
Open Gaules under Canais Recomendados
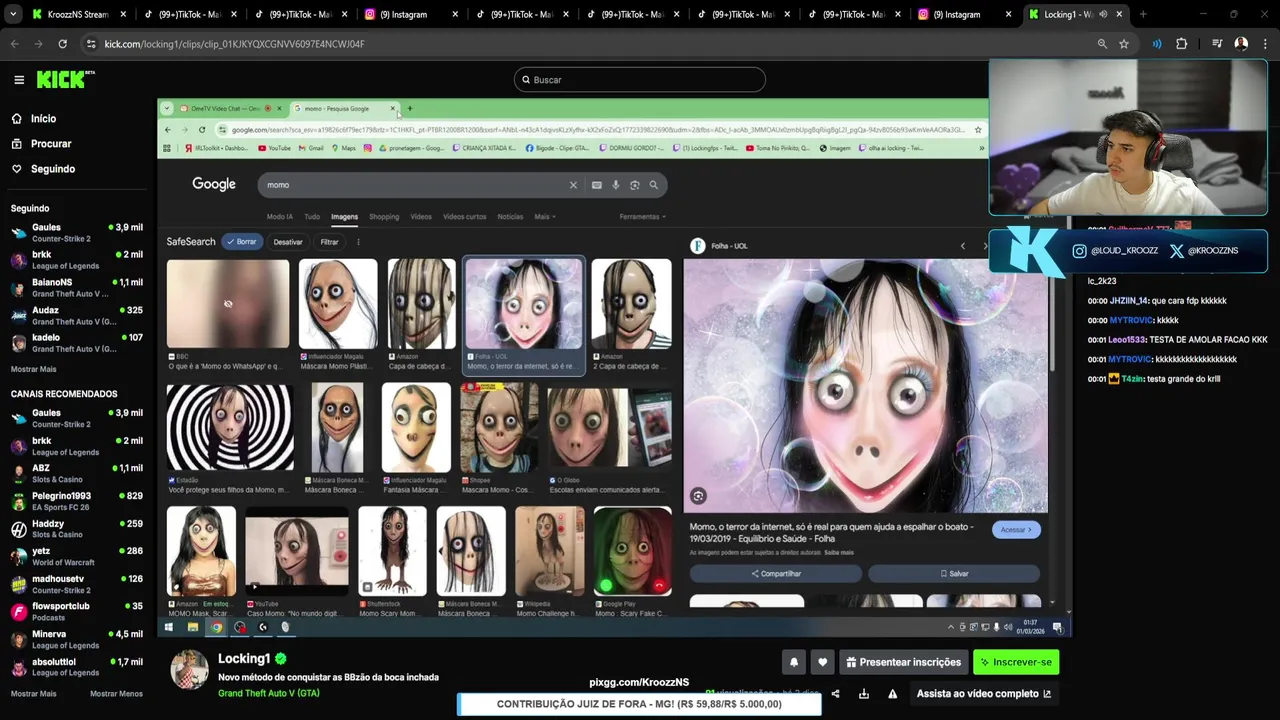tap(77, 418)
